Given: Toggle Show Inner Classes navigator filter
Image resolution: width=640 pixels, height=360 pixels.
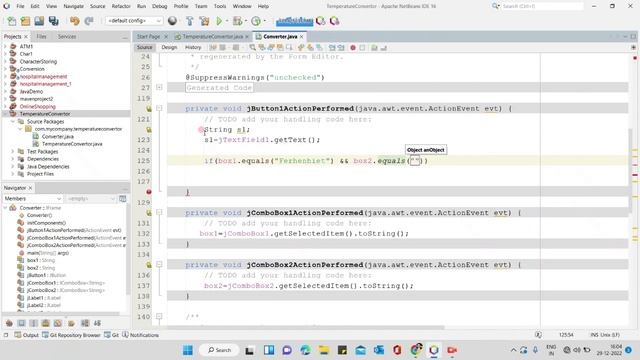Looking at the screenshot, I should [58, 323].
